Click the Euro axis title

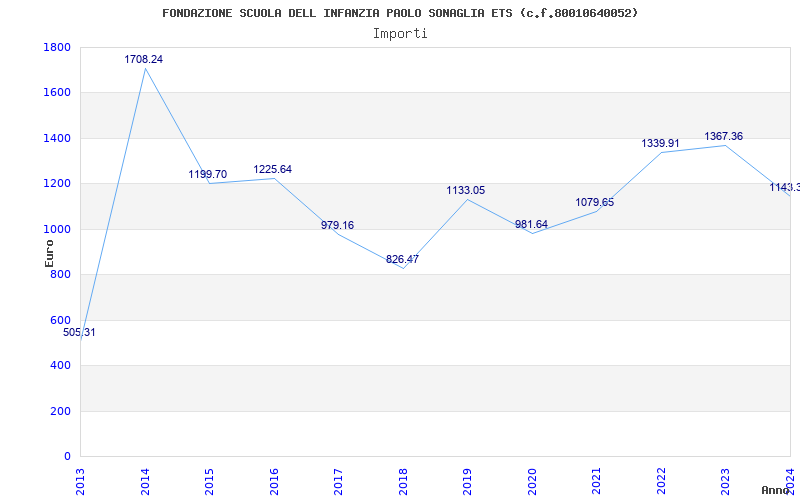(49, 254)
